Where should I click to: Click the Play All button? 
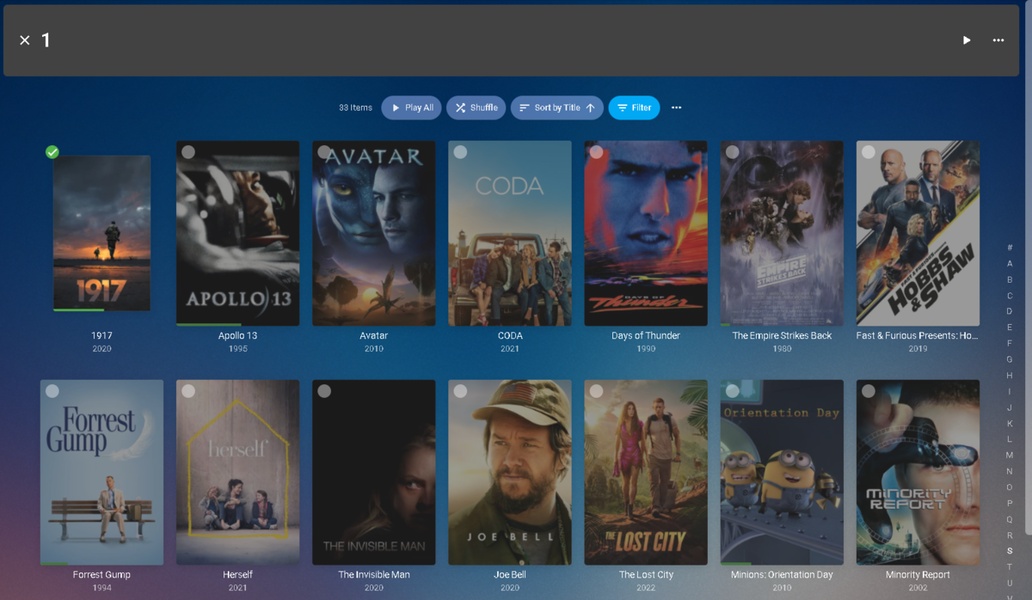[x=411, y=108]
